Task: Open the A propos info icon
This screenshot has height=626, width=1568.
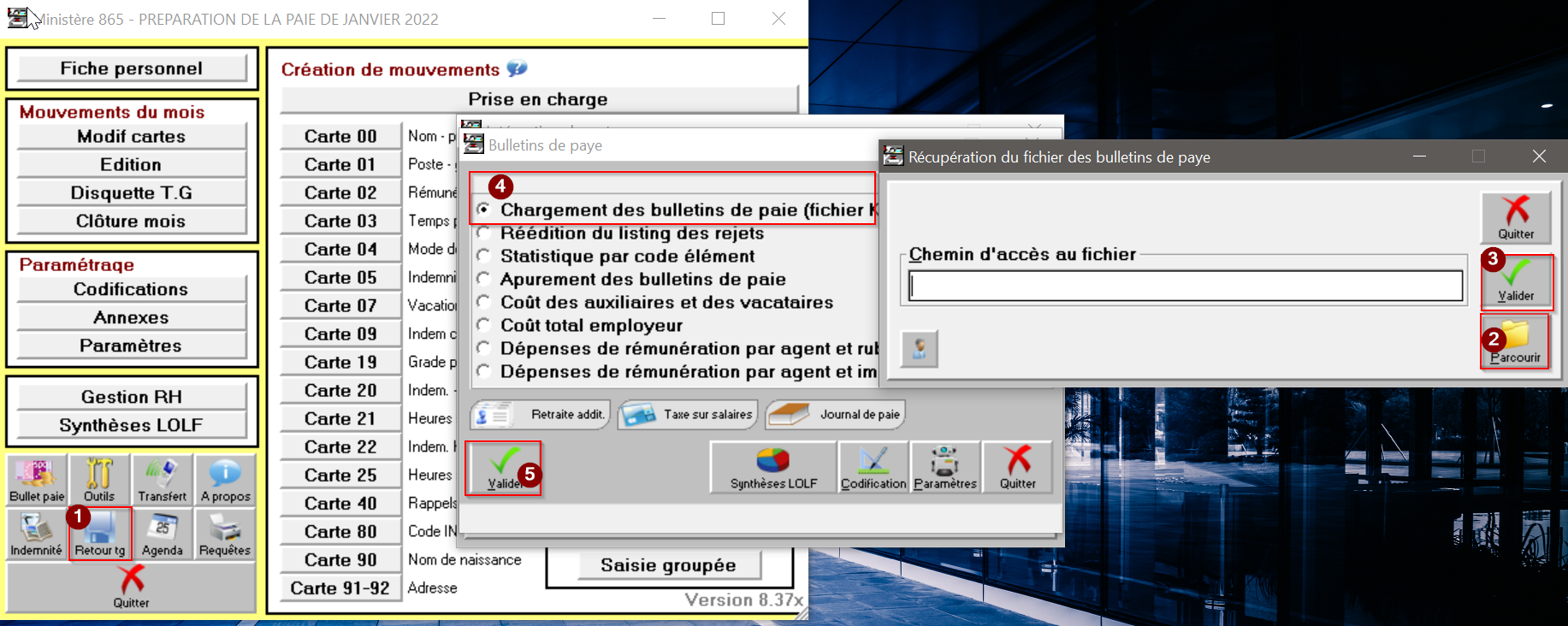Action: pyautogui.click(x=225, y=480)
